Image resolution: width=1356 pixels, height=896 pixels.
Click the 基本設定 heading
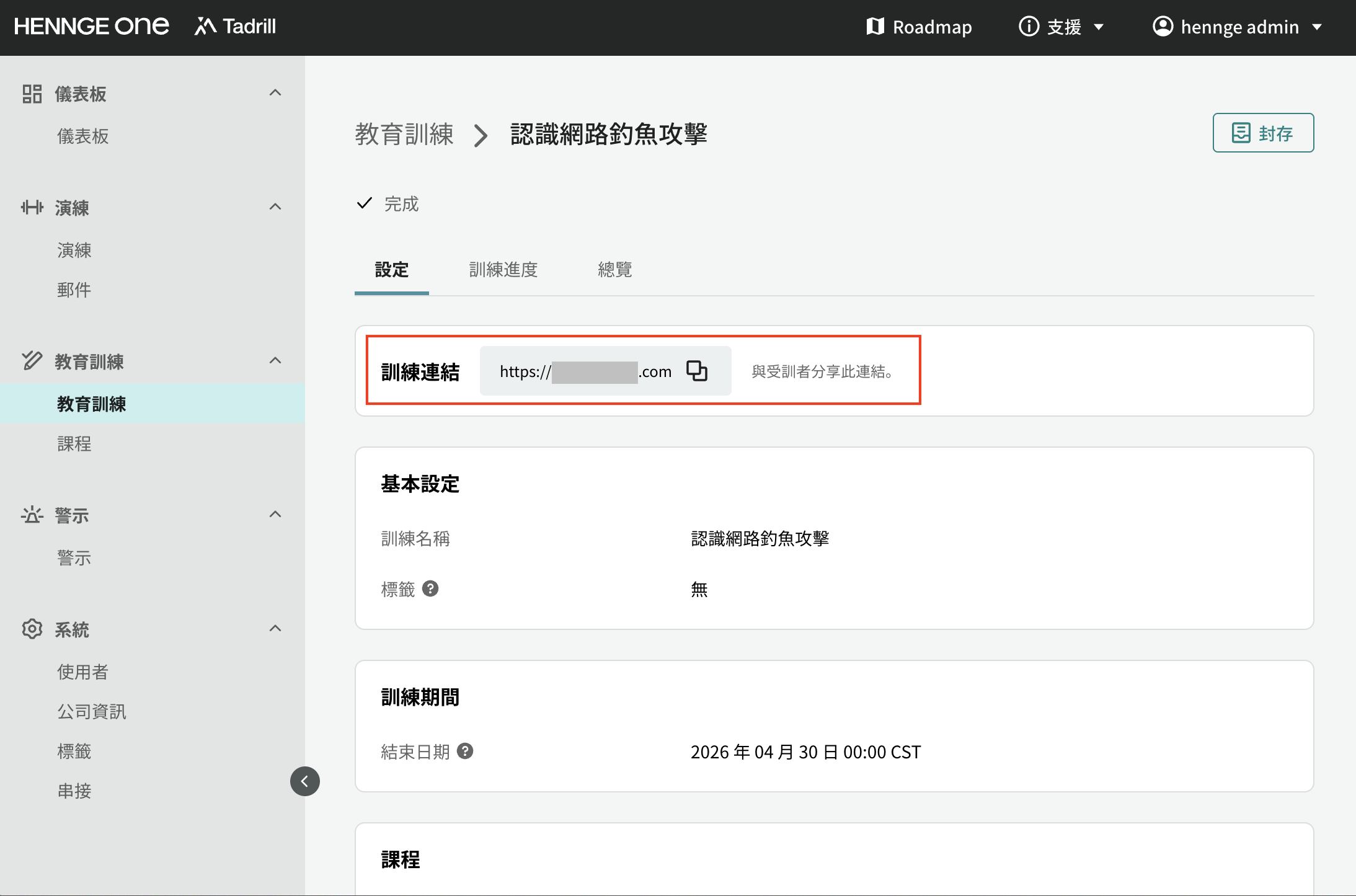coord(420,484)
